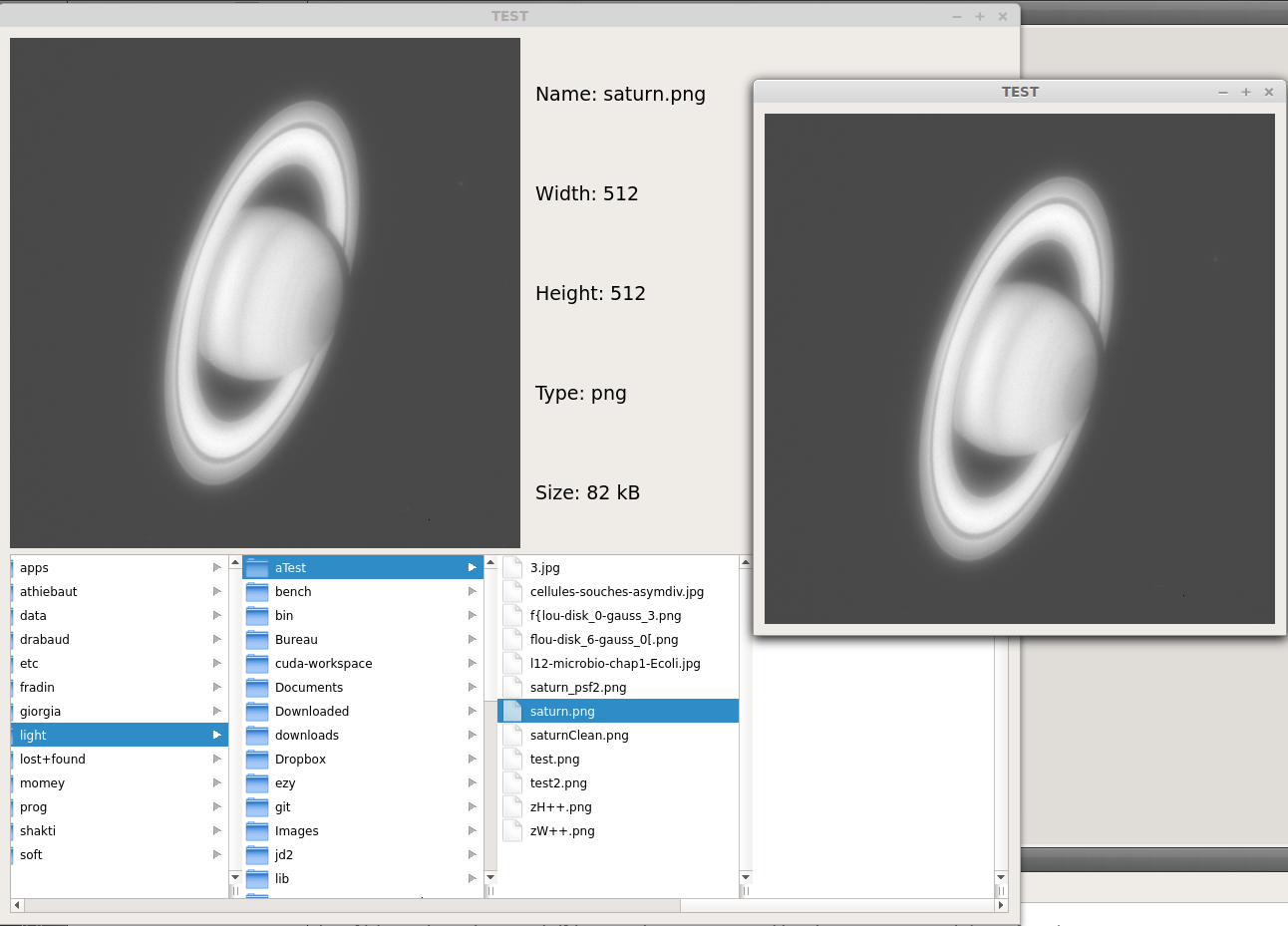This screenshot has width=1288, height=926.
Task: Select cellules-souches-asymdiv.jpg file
Action: click(x=616, y=592)
